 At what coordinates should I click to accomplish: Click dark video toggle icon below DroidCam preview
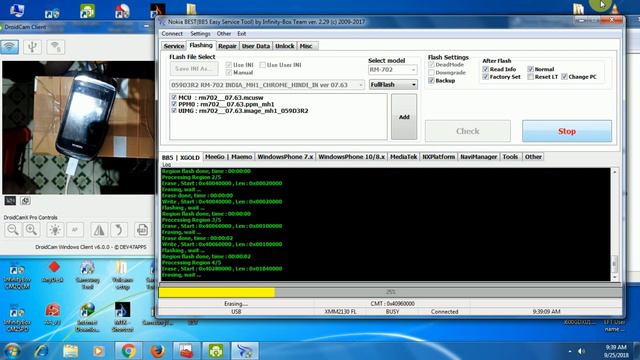click(10, 200)
